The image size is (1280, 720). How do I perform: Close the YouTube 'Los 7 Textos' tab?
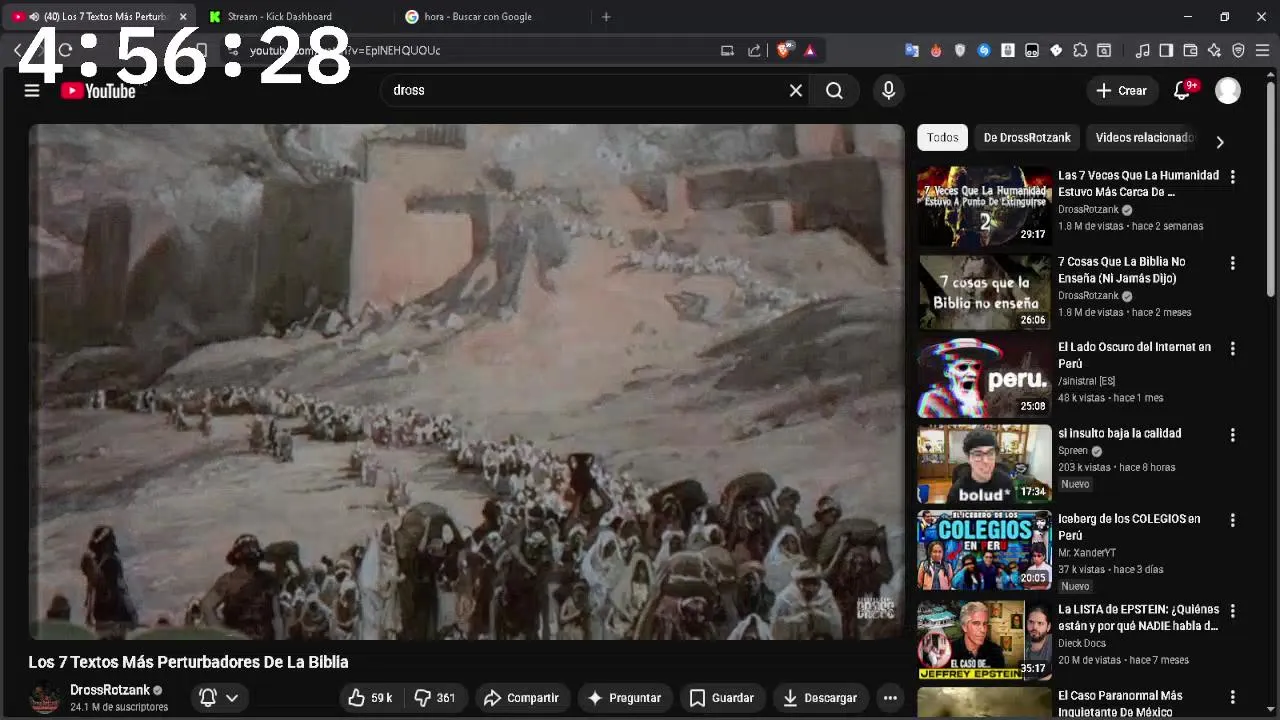pos(183,17)
